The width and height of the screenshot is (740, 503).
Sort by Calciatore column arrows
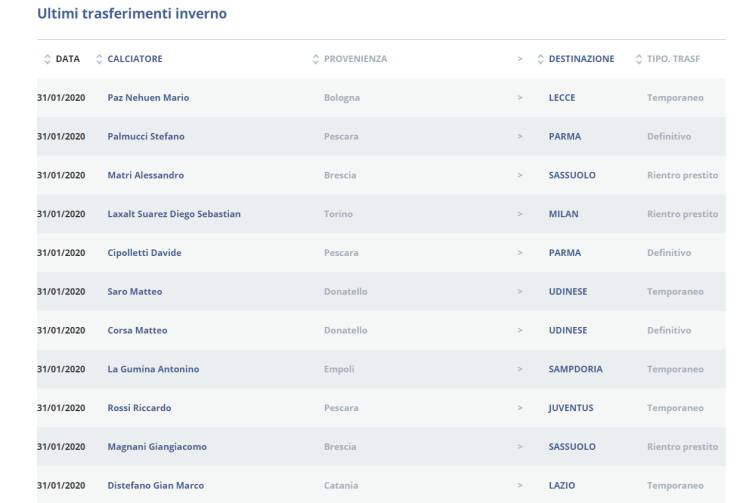coord(99,59)
